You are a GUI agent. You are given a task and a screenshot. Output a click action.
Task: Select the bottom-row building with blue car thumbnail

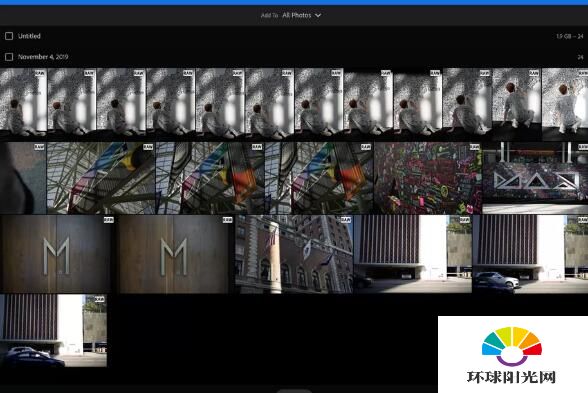(53, 331)
